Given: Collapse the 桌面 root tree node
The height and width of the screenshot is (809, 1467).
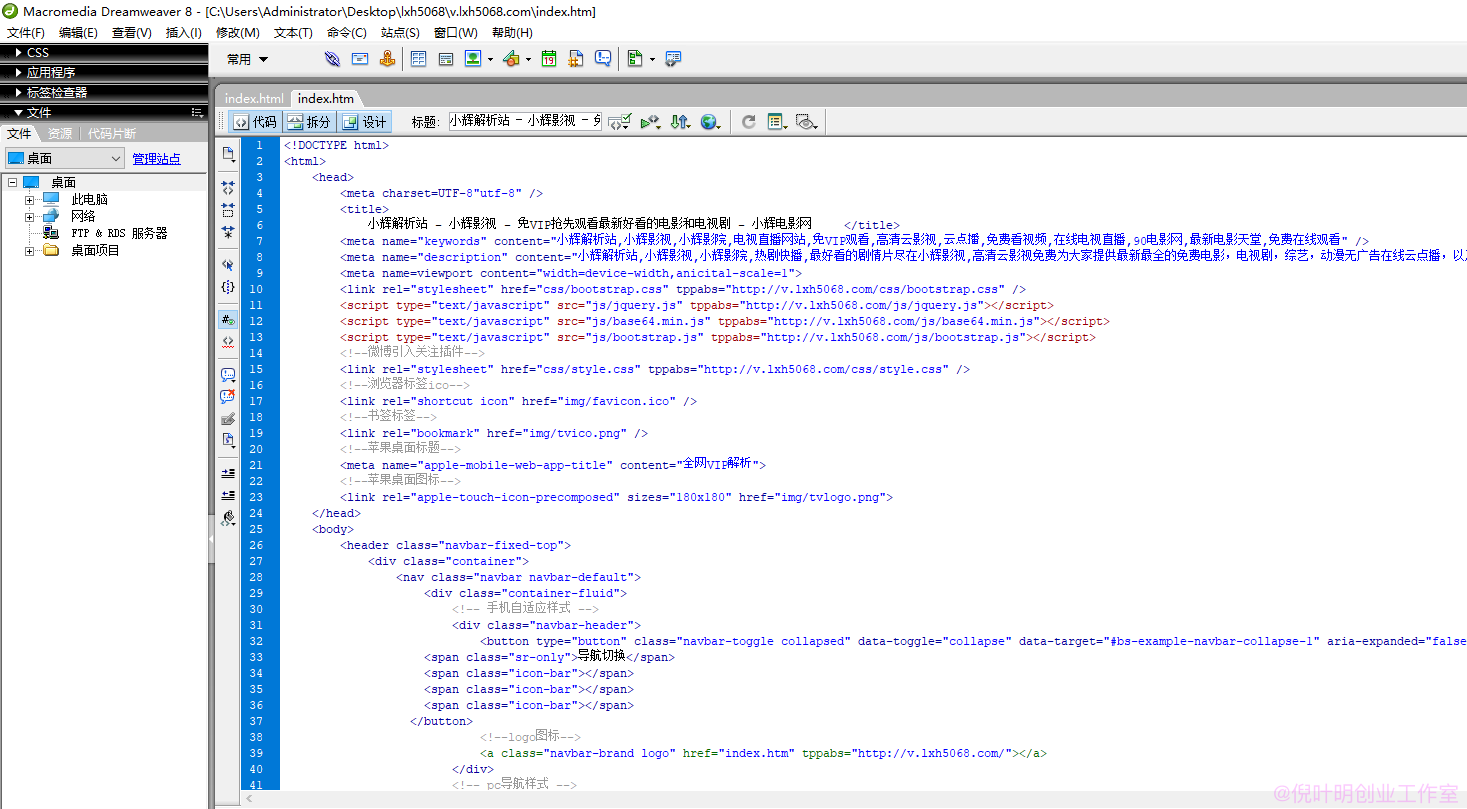Looking at the screenshot, I should pyautogui.click(x=12, y=183).
